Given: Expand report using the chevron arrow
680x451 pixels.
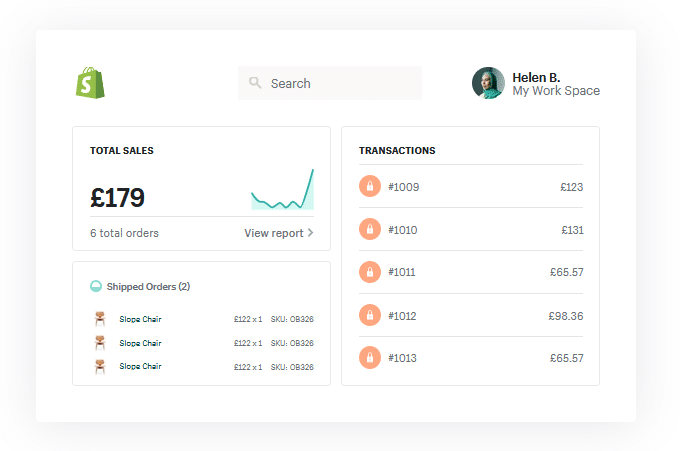Looking at the screenshot, I should (x=311, y=233).
